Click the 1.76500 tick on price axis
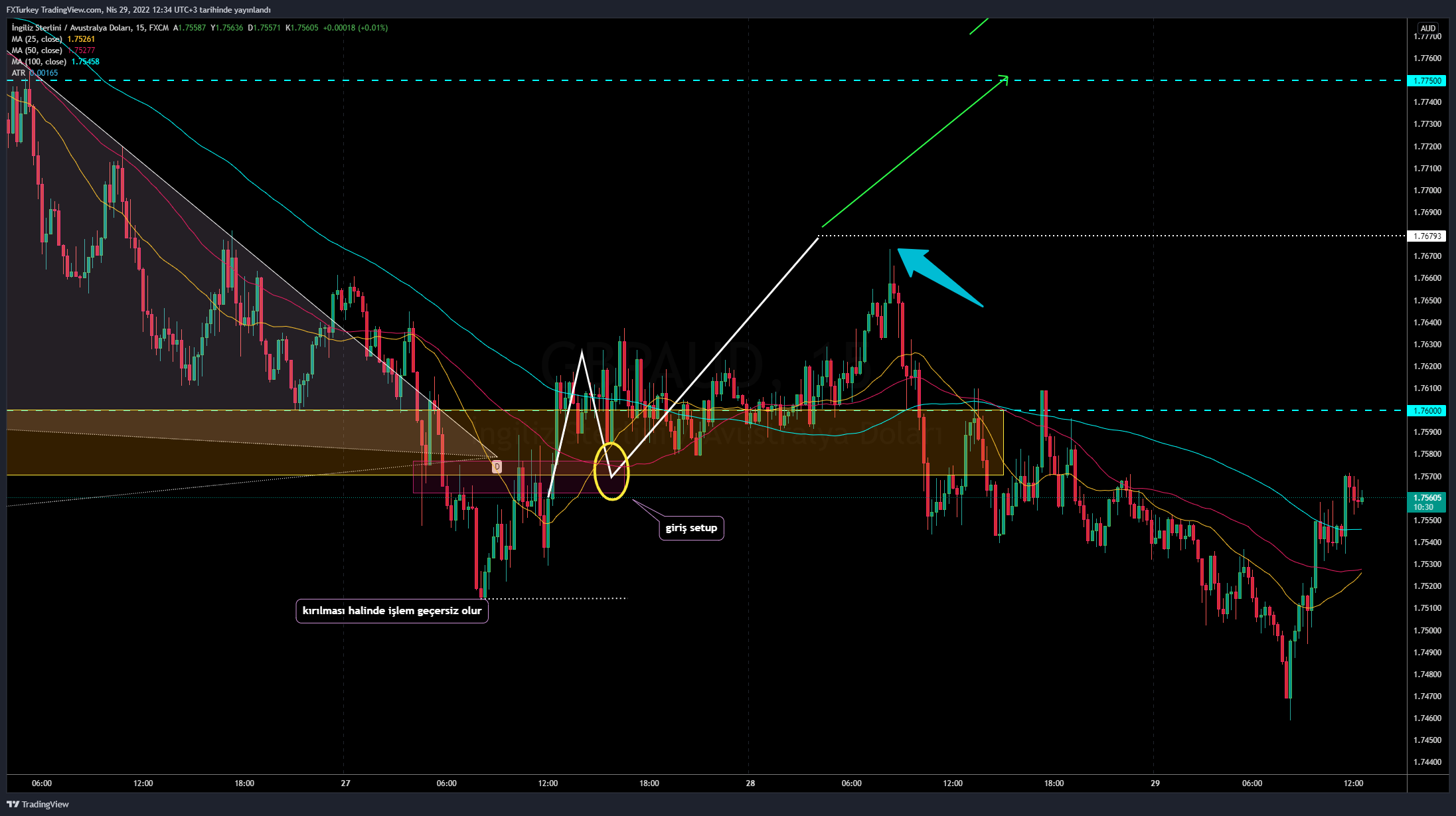Screen dimensions: 1456x816 click(x=1427, y=301)
